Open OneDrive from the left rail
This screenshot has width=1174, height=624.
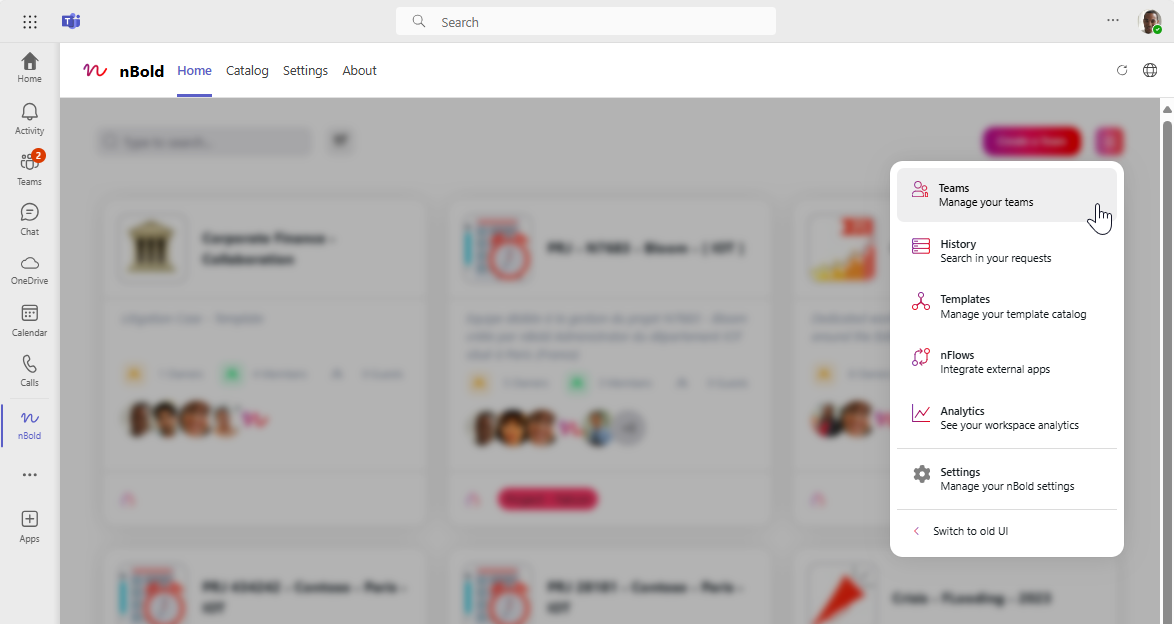coord(29,270)
